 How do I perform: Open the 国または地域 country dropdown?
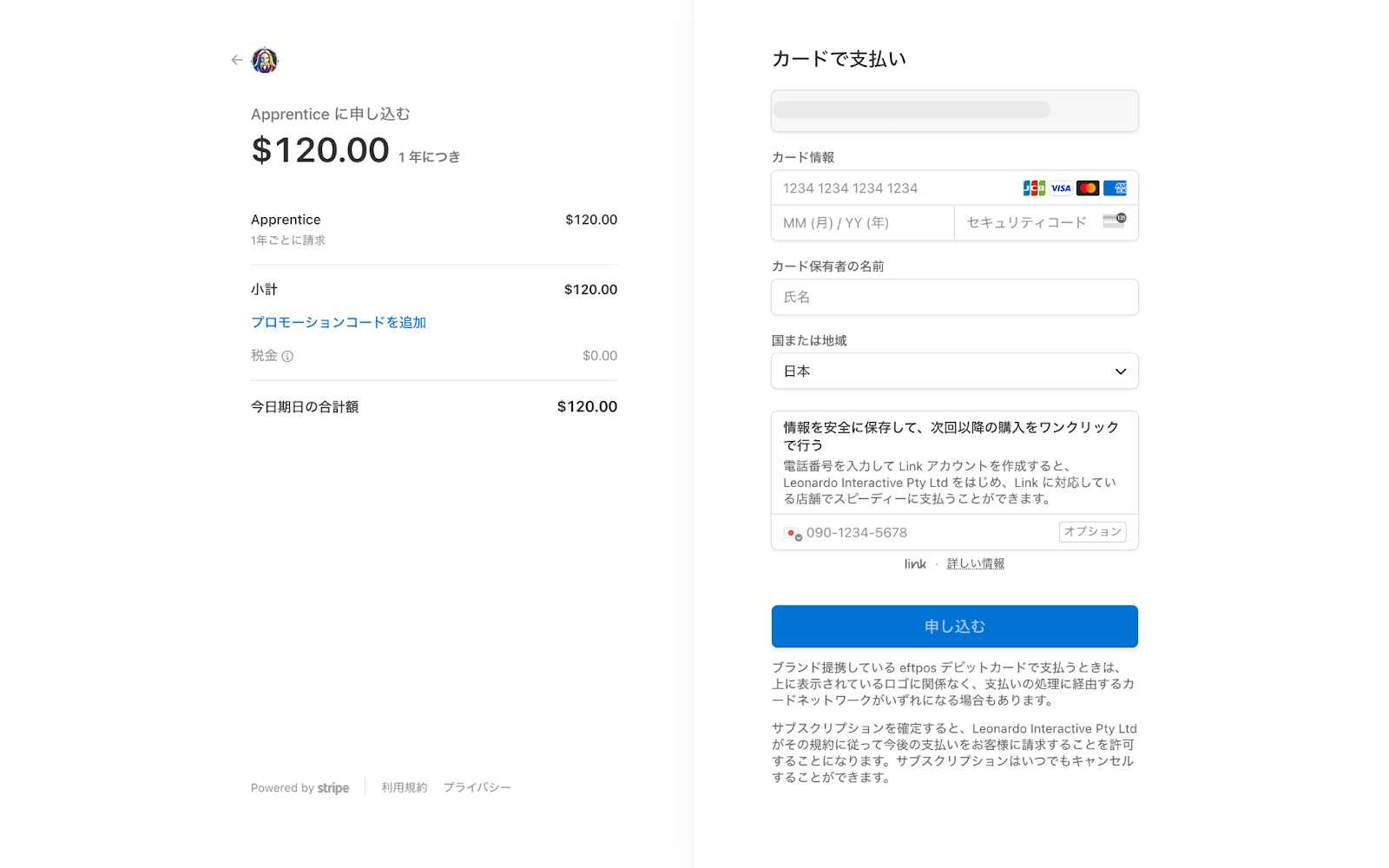click(x=954, y=372)
